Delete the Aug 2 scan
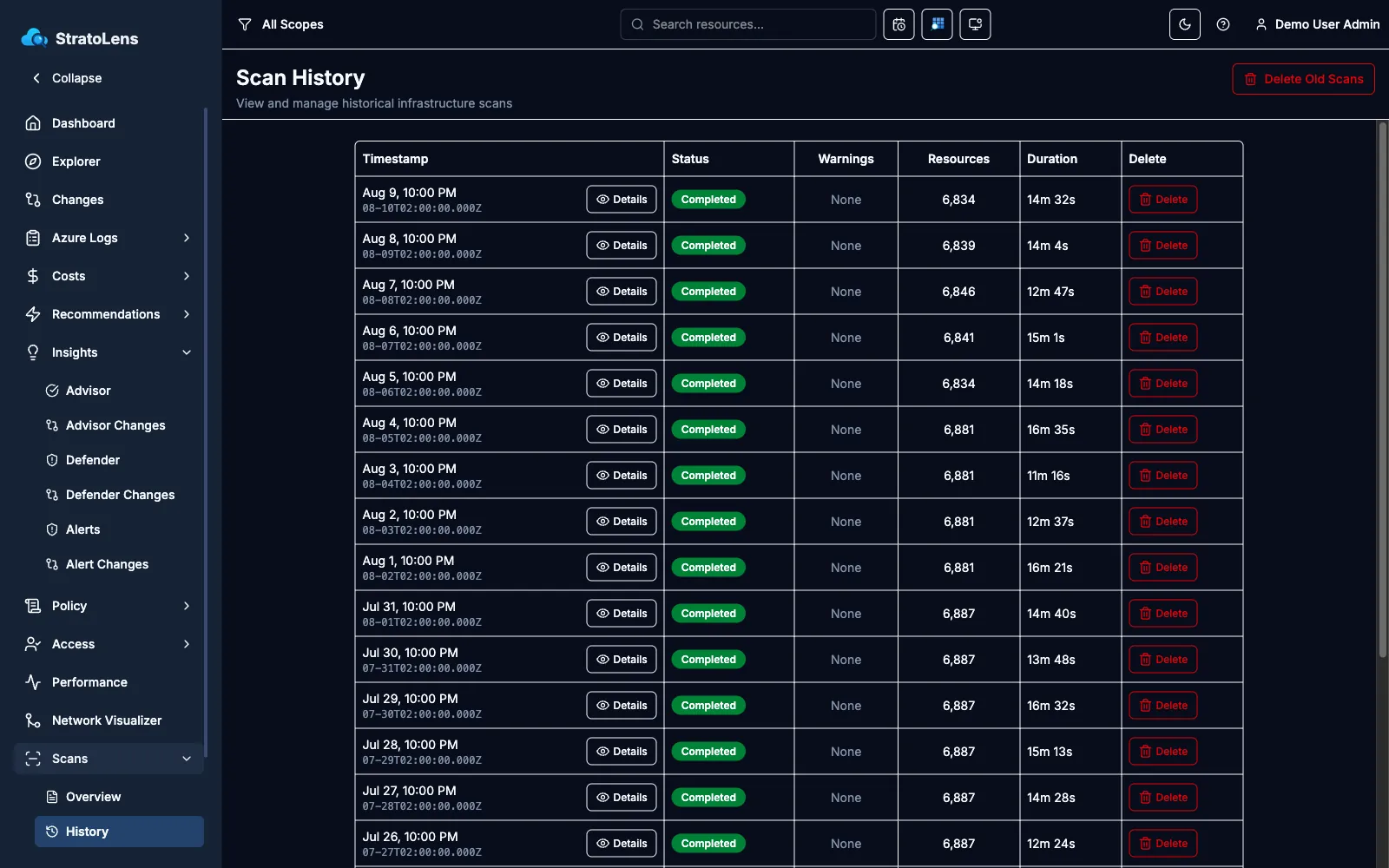This screenshot has height=868, width=1389. click(x=1163, y=522)
